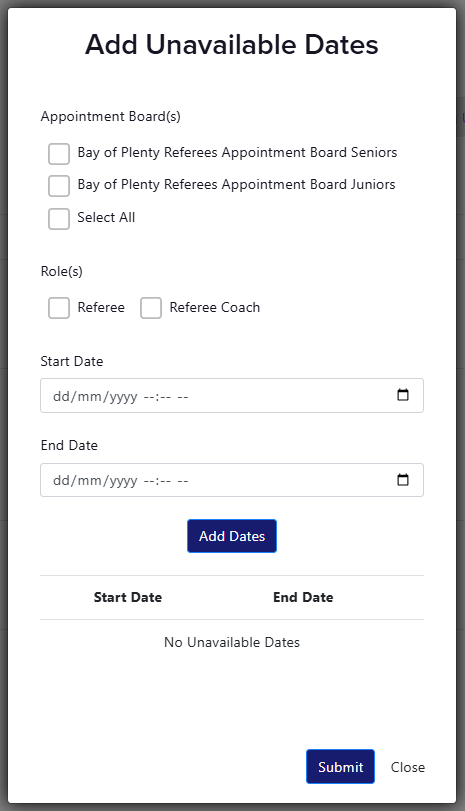
Task: Click the Start Date datetime input field
Action: (x=232, y=396)
